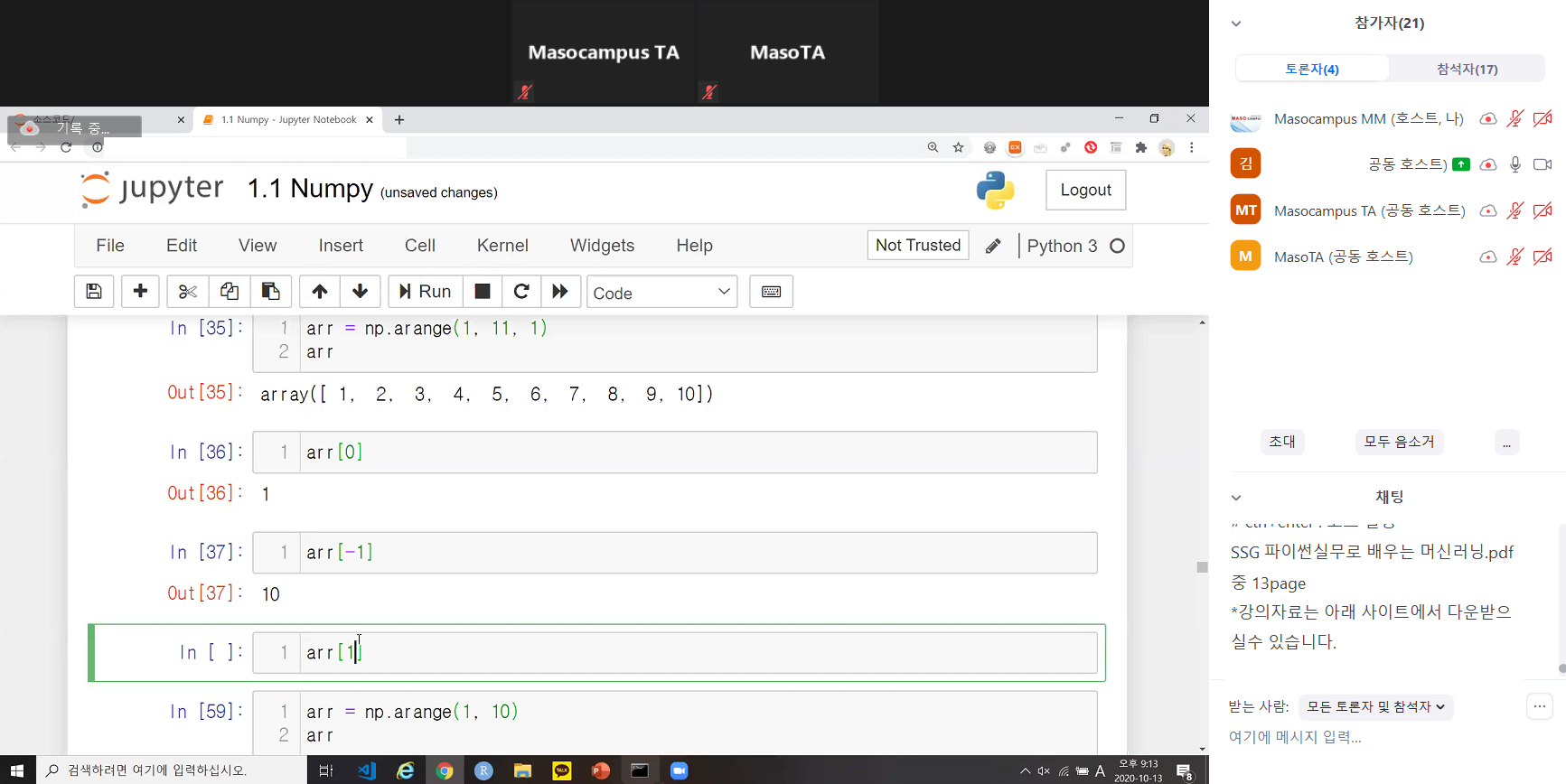1566x784 pixels.
Task: Save the notebook with the floppy disk icon
Action: click(x=94, y=291)
